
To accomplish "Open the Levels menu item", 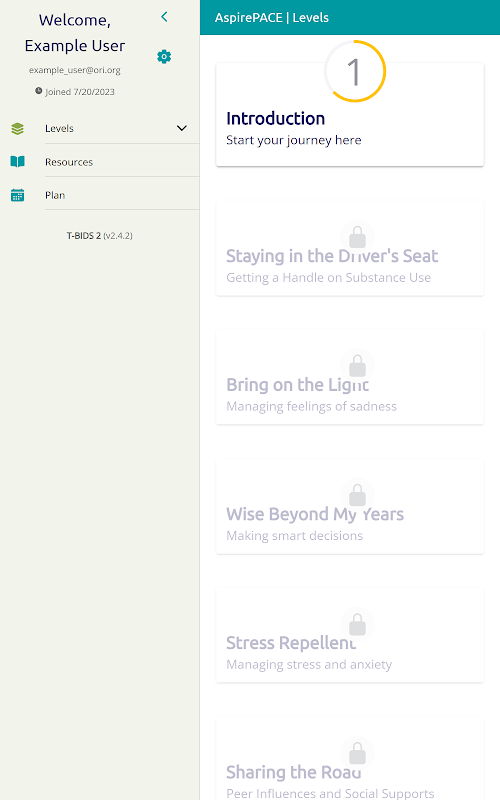I will (x=99, y=129).
